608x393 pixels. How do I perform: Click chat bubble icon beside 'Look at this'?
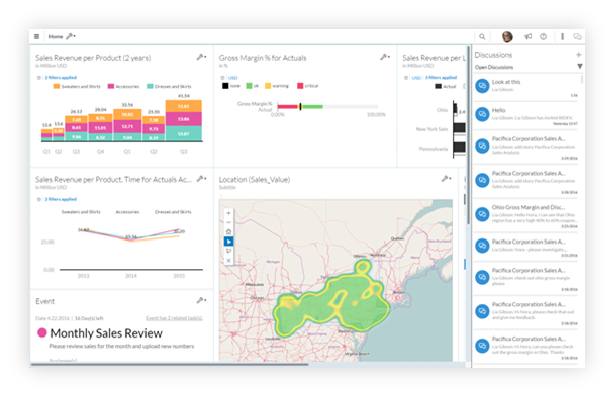point(482,86)
